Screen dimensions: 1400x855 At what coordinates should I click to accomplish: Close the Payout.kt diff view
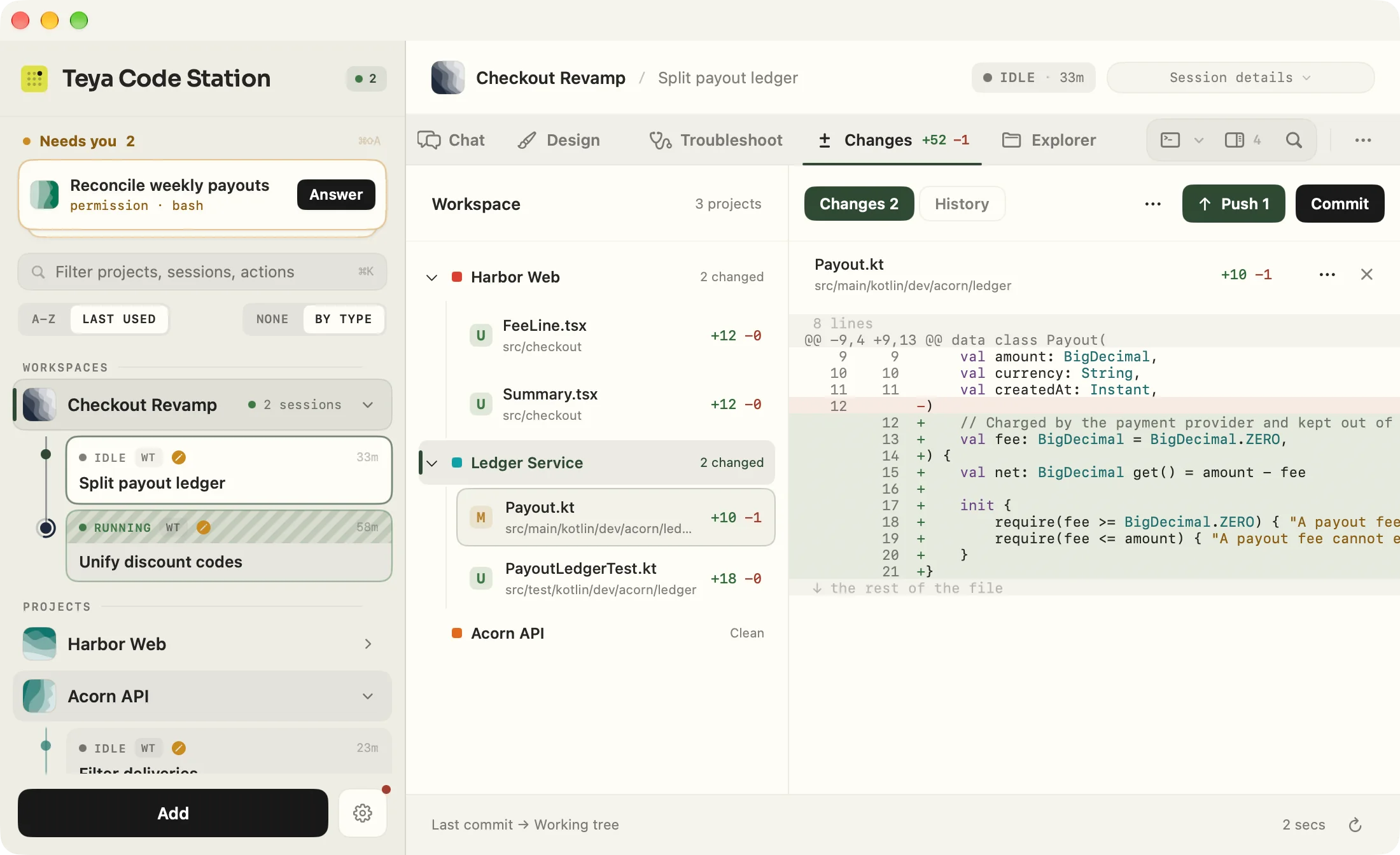coord(1366,274)
